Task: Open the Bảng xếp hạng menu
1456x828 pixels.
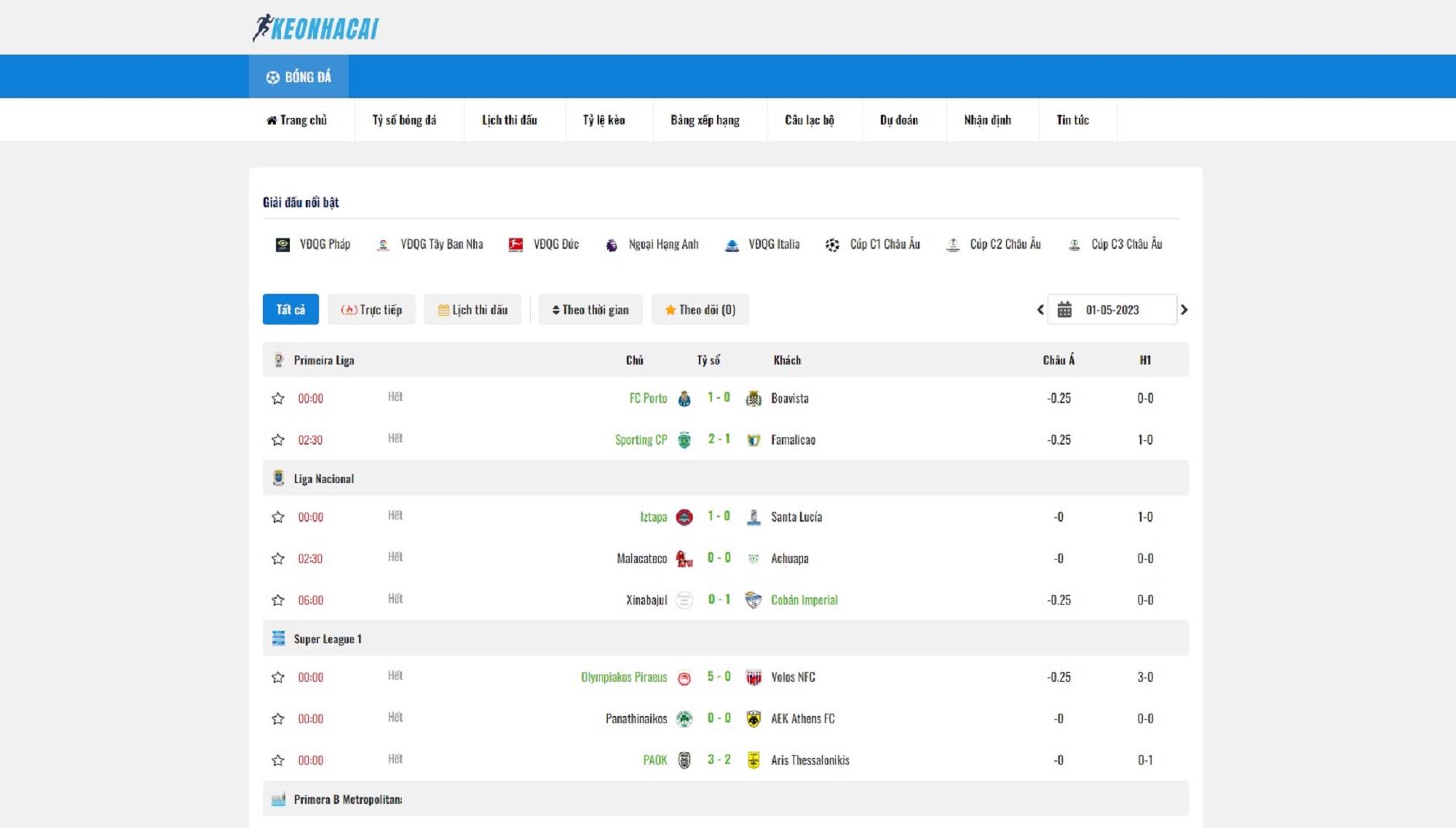Action: point(705,120)
